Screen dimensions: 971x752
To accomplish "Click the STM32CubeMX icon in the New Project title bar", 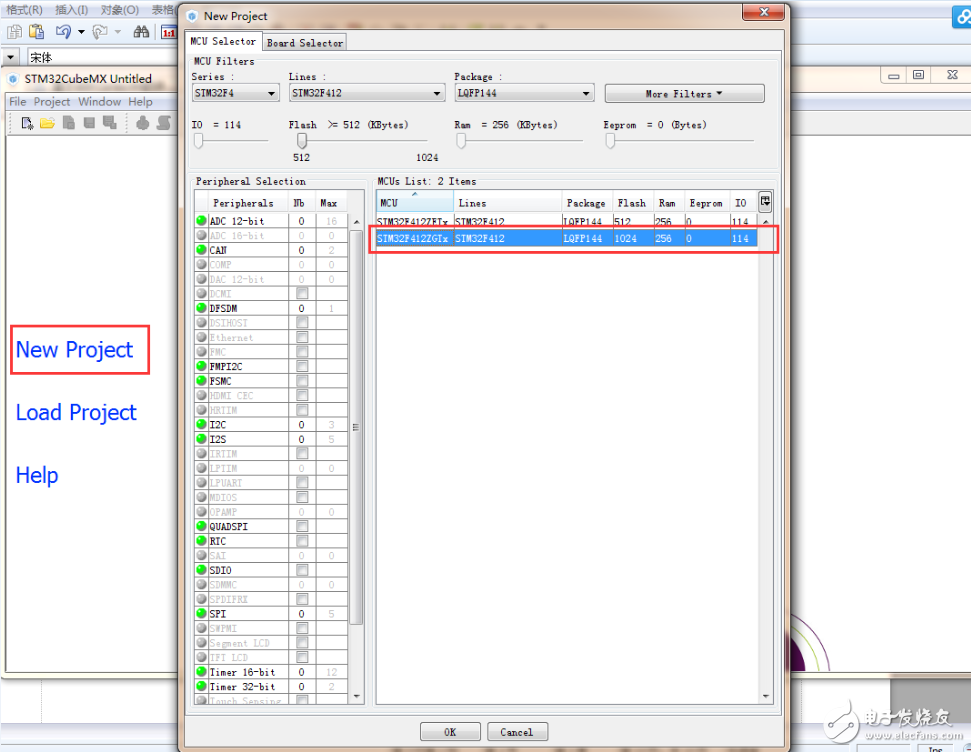I will 192,16.
